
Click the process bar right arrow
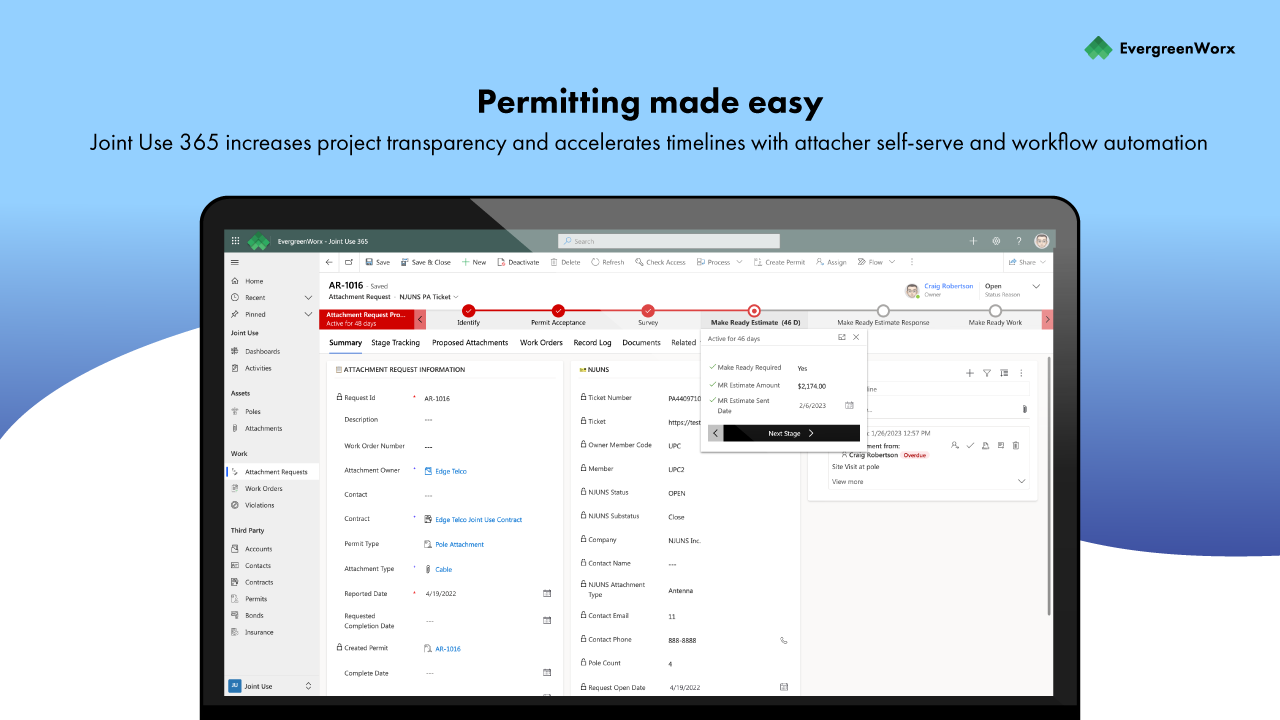[1047, 319]
